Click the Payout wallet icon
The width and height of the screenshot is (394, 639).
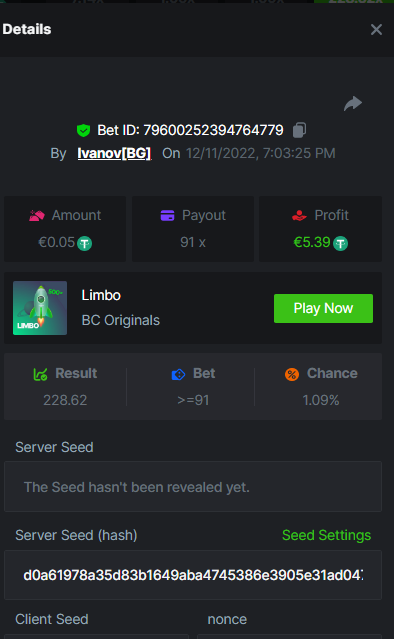[167, 215]
